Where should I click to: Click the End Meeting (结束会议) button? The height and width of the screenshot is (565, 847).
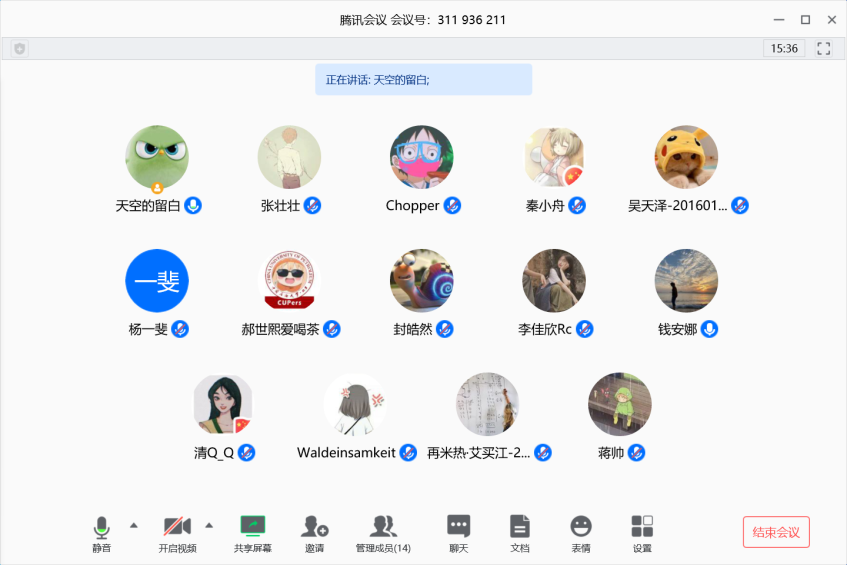776,532
